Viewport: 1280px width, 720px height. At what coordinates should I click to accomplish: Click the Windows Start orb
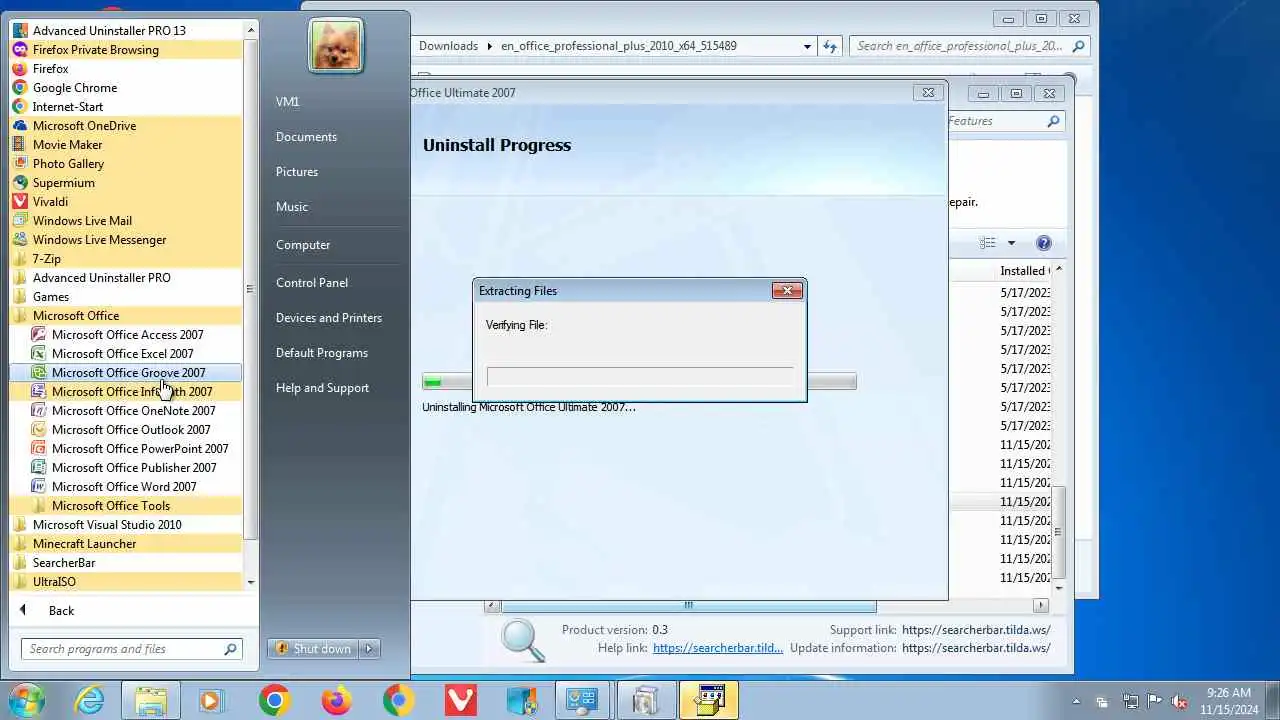click(27, 700)
